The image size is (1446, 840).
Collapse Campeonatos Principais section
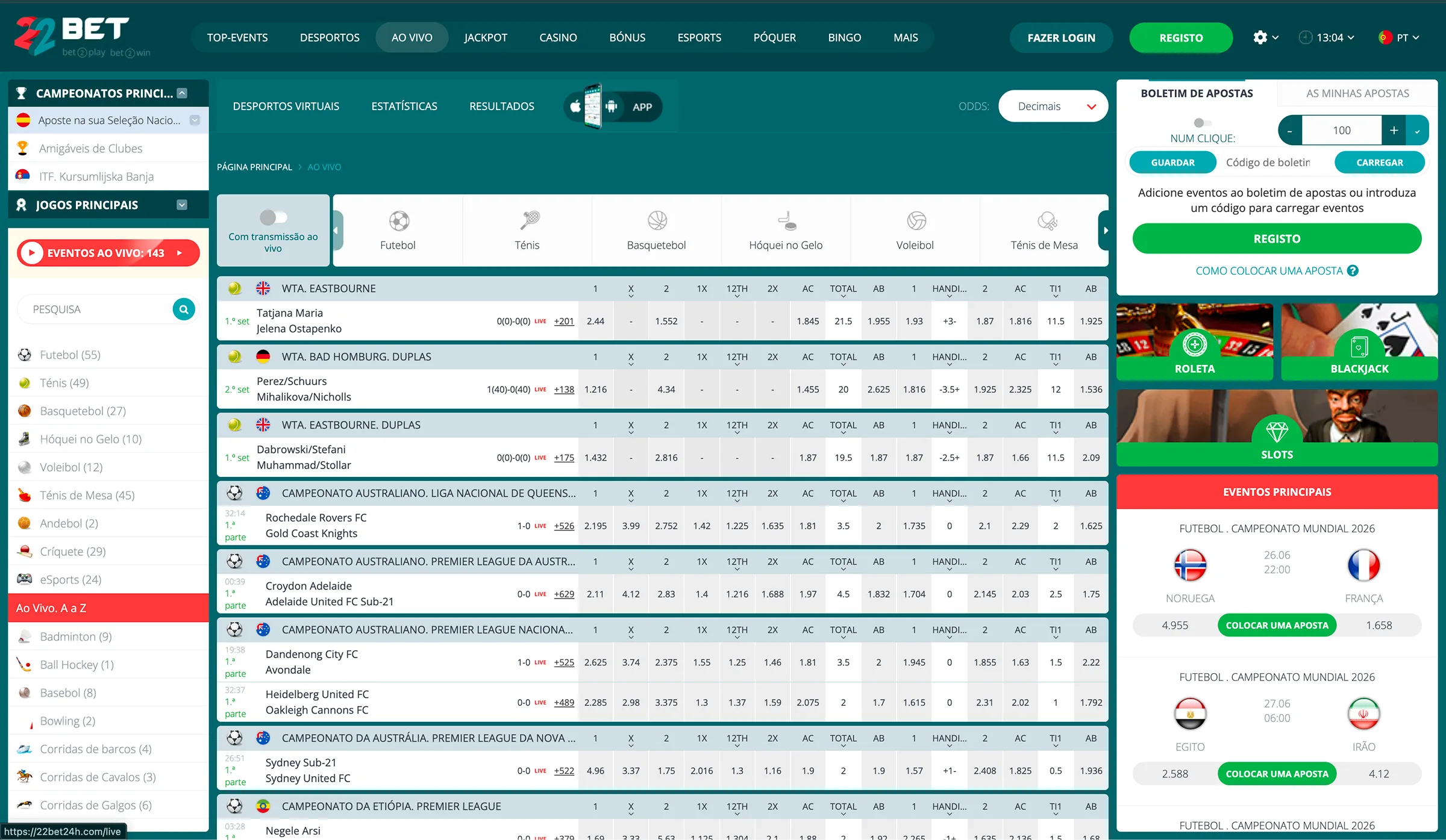(x=183, y=93)
